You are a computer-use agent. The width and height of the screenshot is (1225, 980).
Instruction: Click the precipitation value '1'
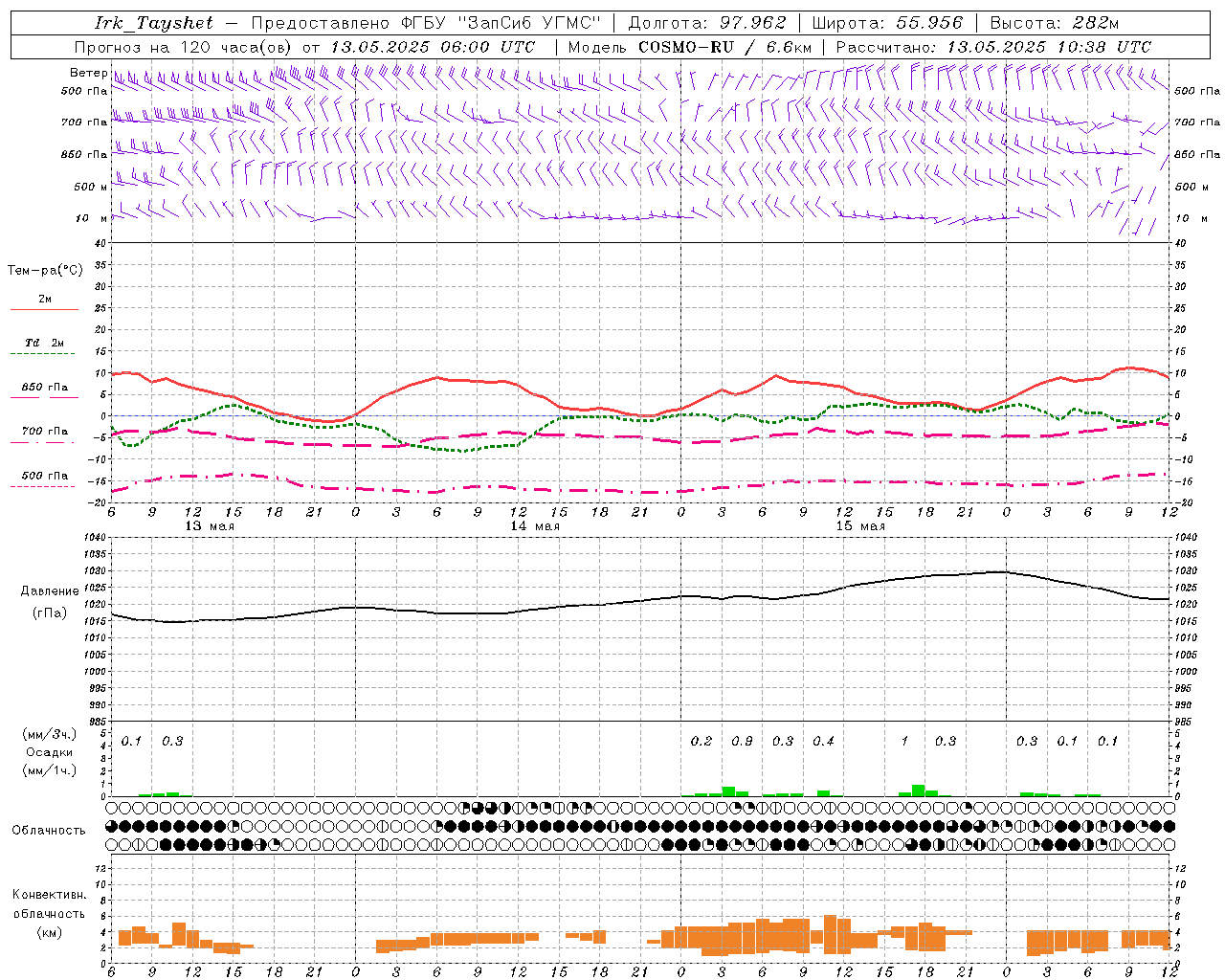(904, 741)
